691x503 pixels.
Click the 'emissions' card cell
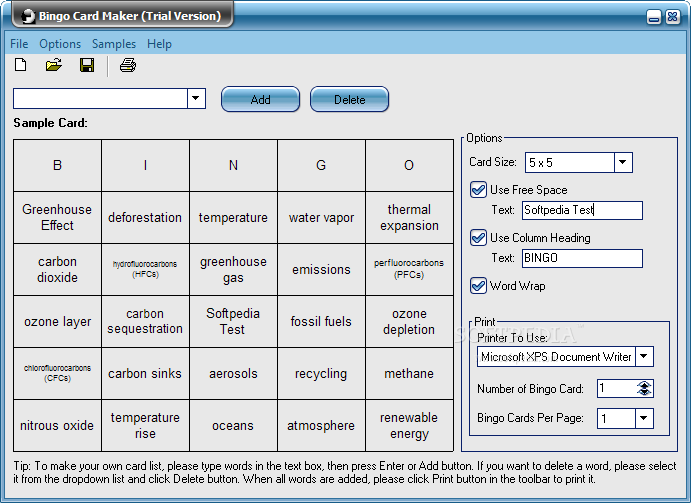321,269
